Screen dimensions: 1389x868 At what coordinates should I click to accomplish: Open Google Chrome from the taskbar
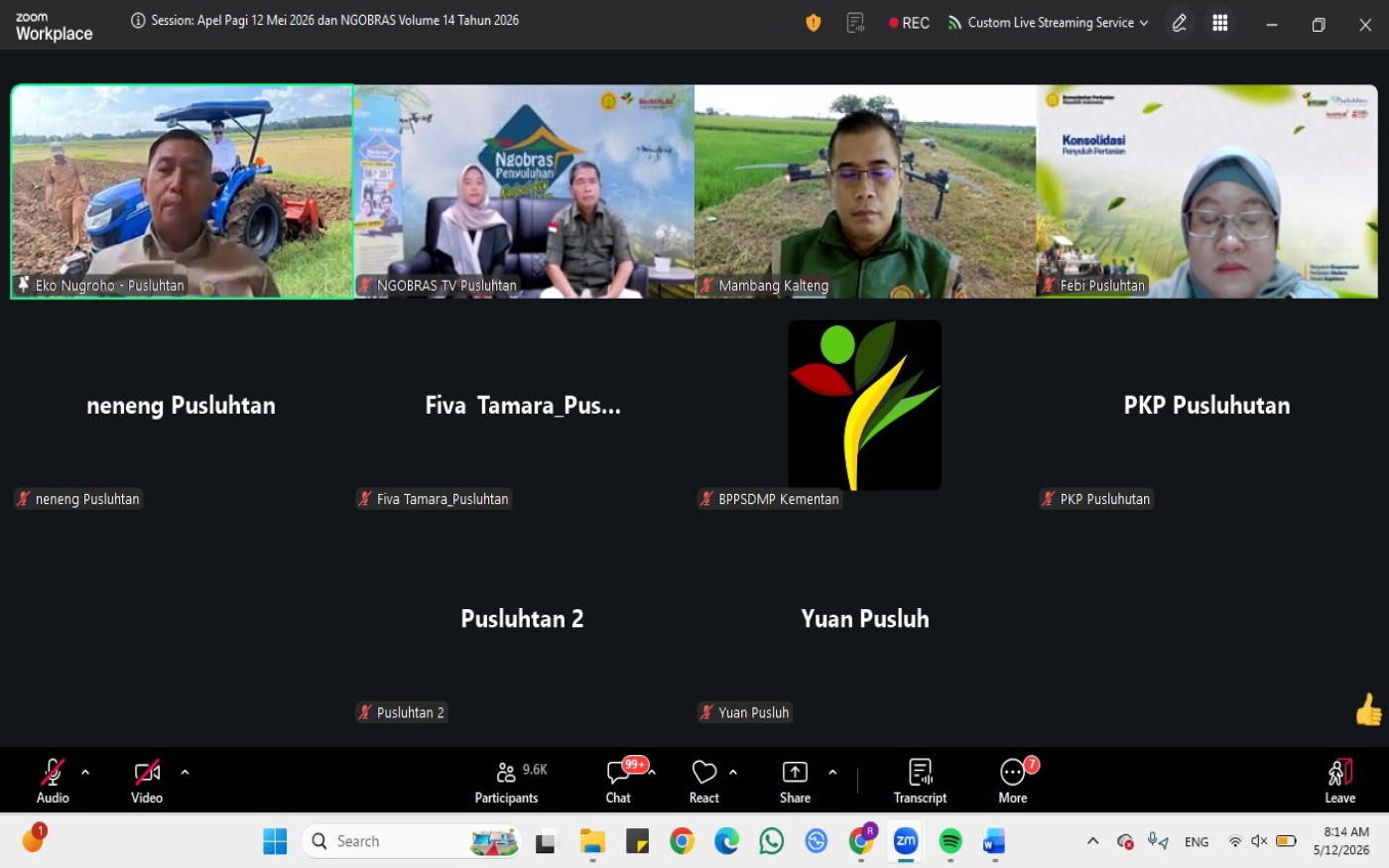tap(682, 841)
